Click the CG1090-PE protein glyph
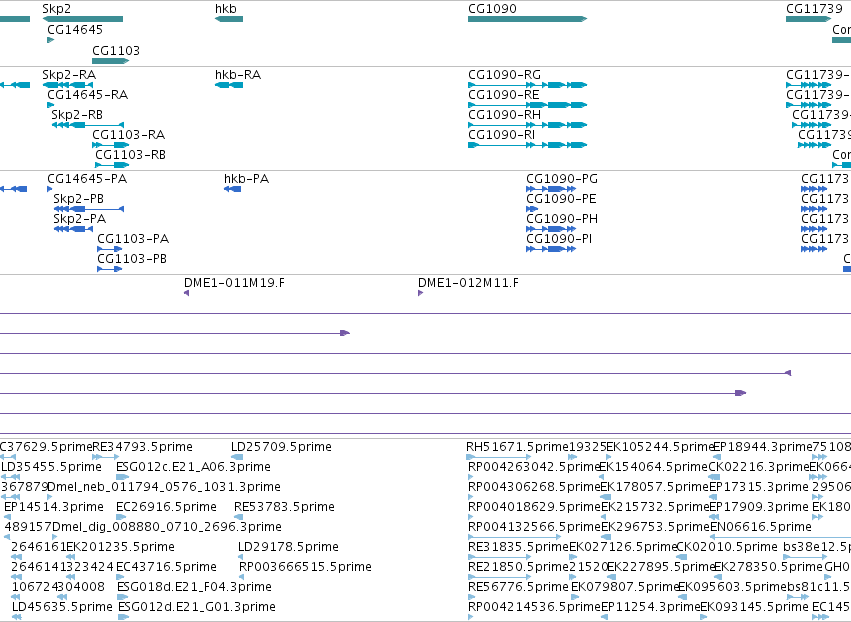Screen dimensions: 851x622 (x=532, y=209)
